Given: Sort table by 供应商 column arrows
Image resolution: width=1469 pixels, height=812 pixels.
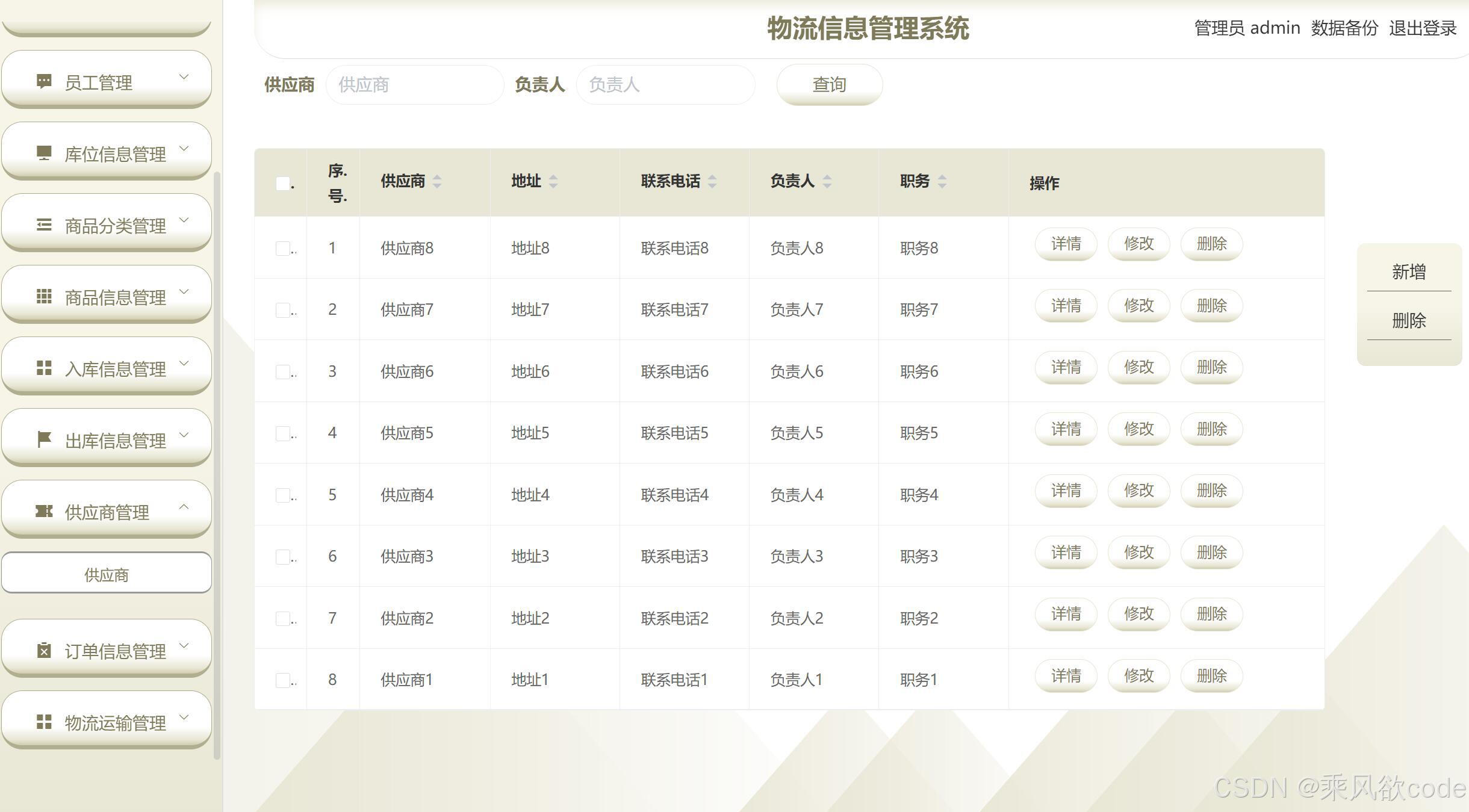Looking at the screenshot, I should (x=437, y=181).
